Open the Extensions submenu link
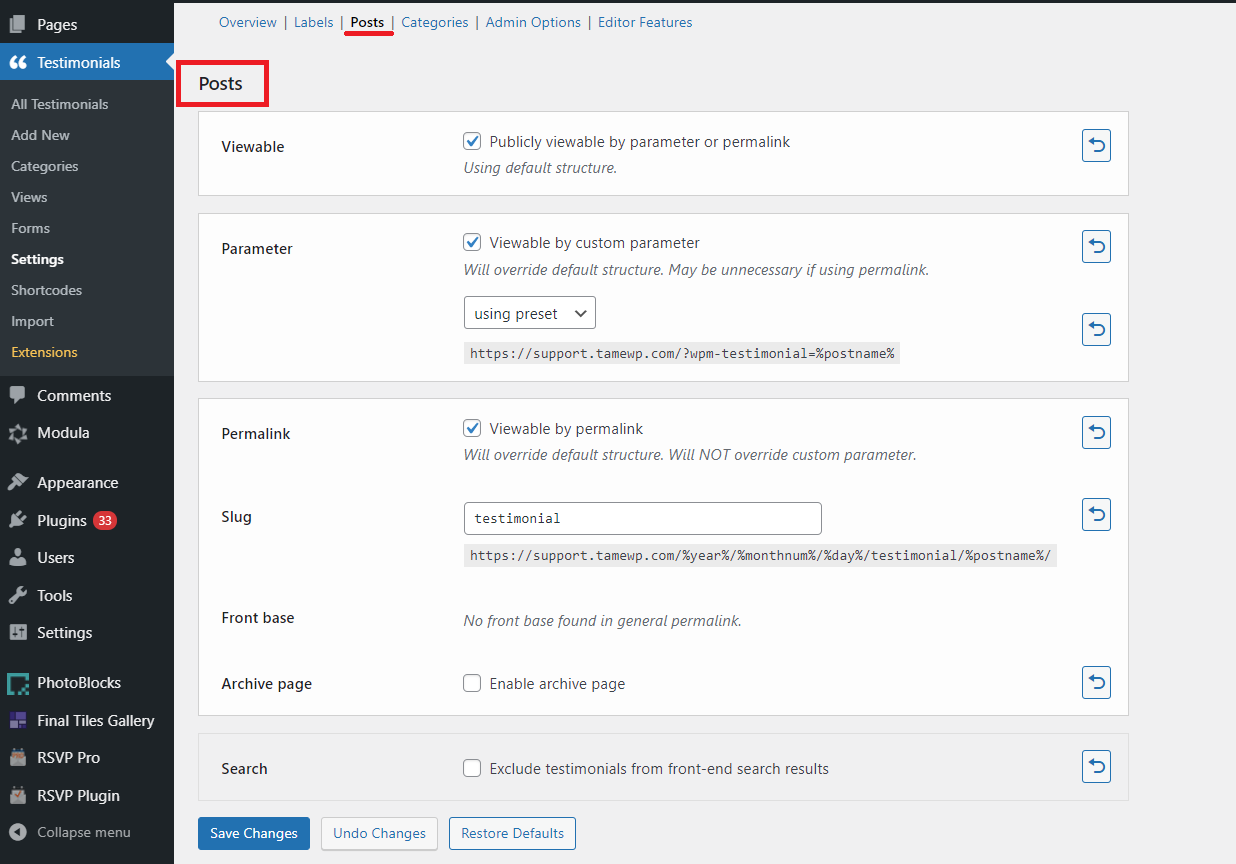 [44, 352]
